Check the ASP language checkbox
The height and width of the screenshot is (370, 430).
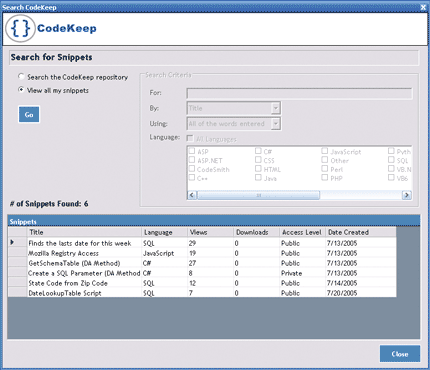pyautogui.click(x=192, y=151)
